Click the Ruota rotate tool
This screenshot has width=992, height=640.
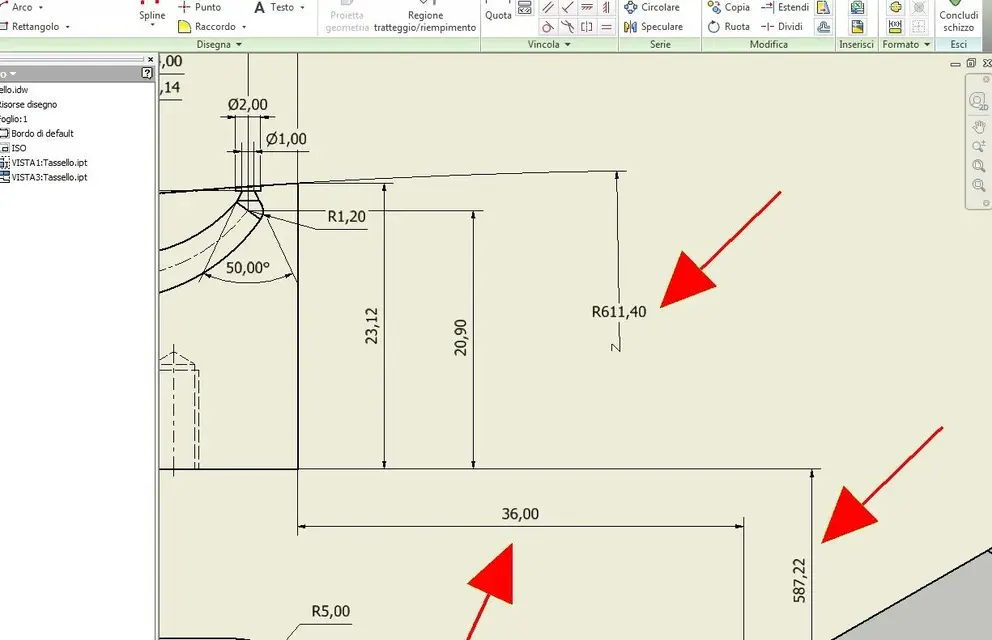[x=729, y=27]
